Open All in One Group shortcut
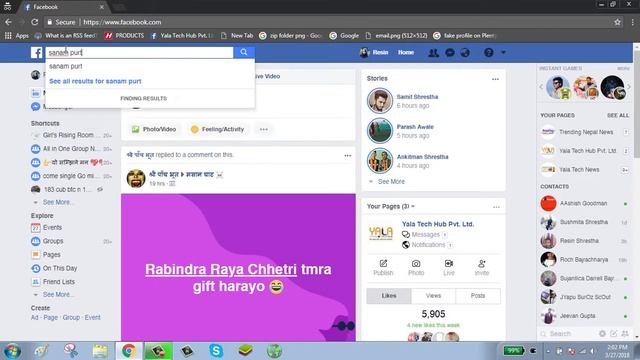 [x=71, y=149]
